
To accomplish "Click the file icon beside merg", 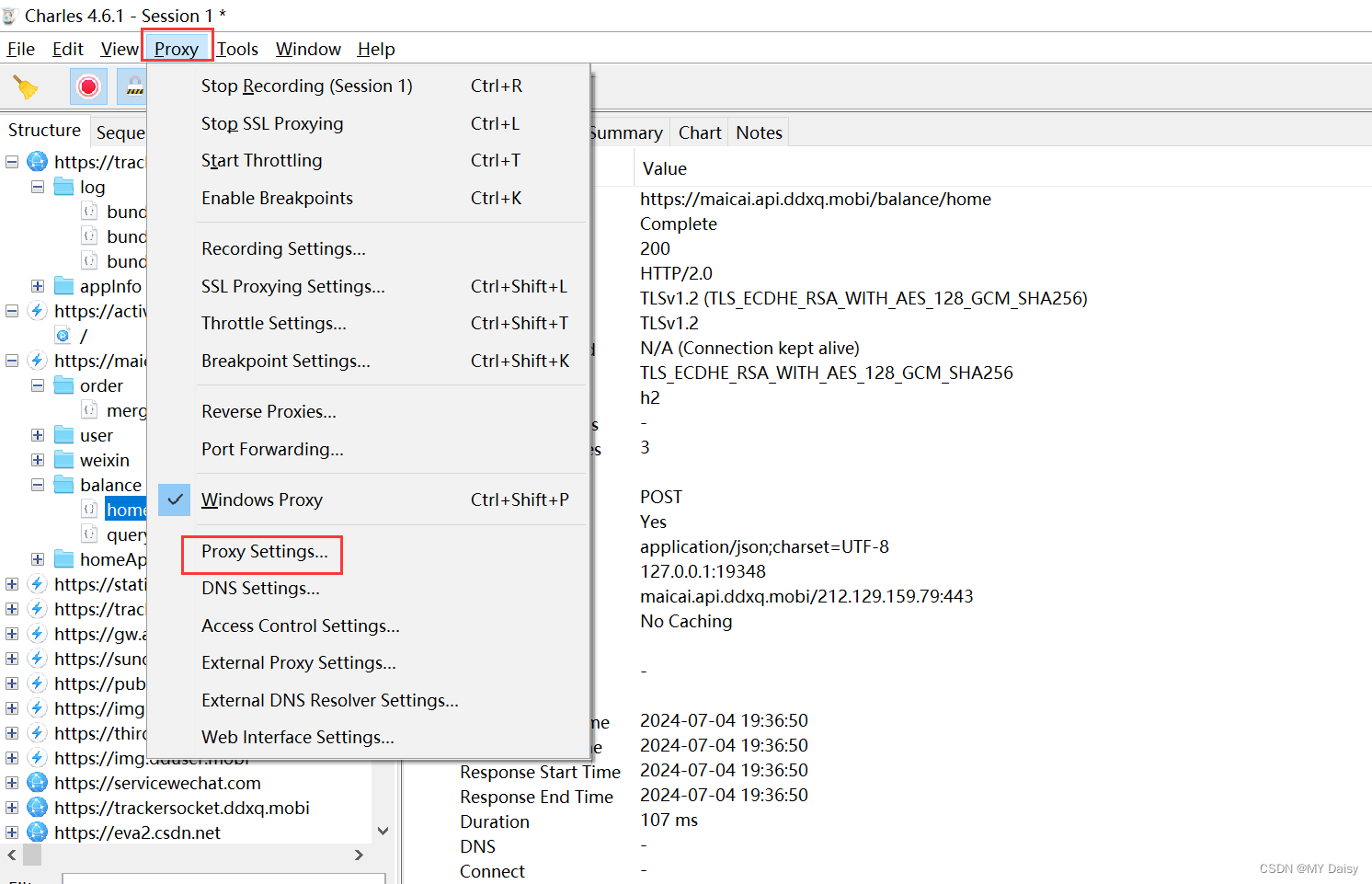I will [x=89, y=410].
